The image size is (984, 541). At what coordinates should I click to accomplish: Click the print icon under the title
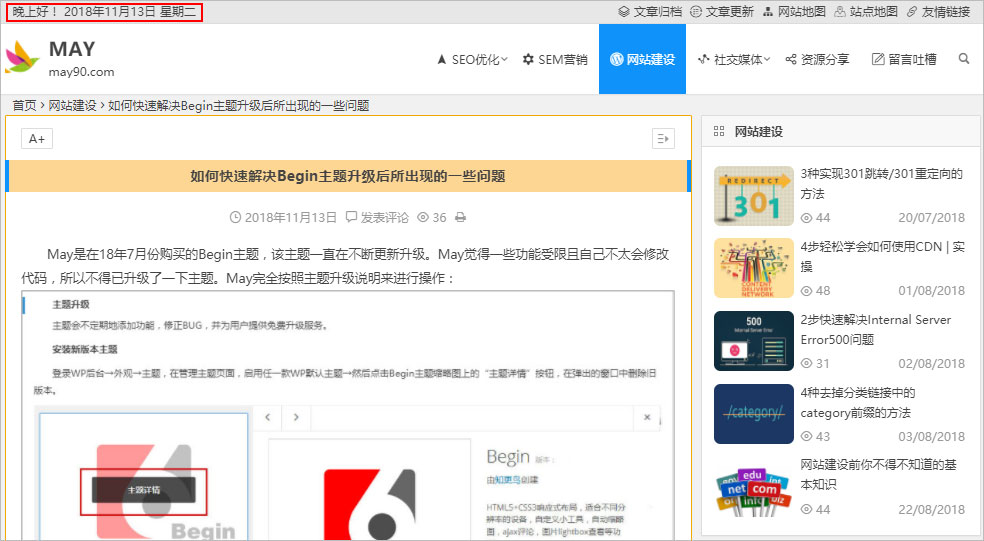click(461, 218)
